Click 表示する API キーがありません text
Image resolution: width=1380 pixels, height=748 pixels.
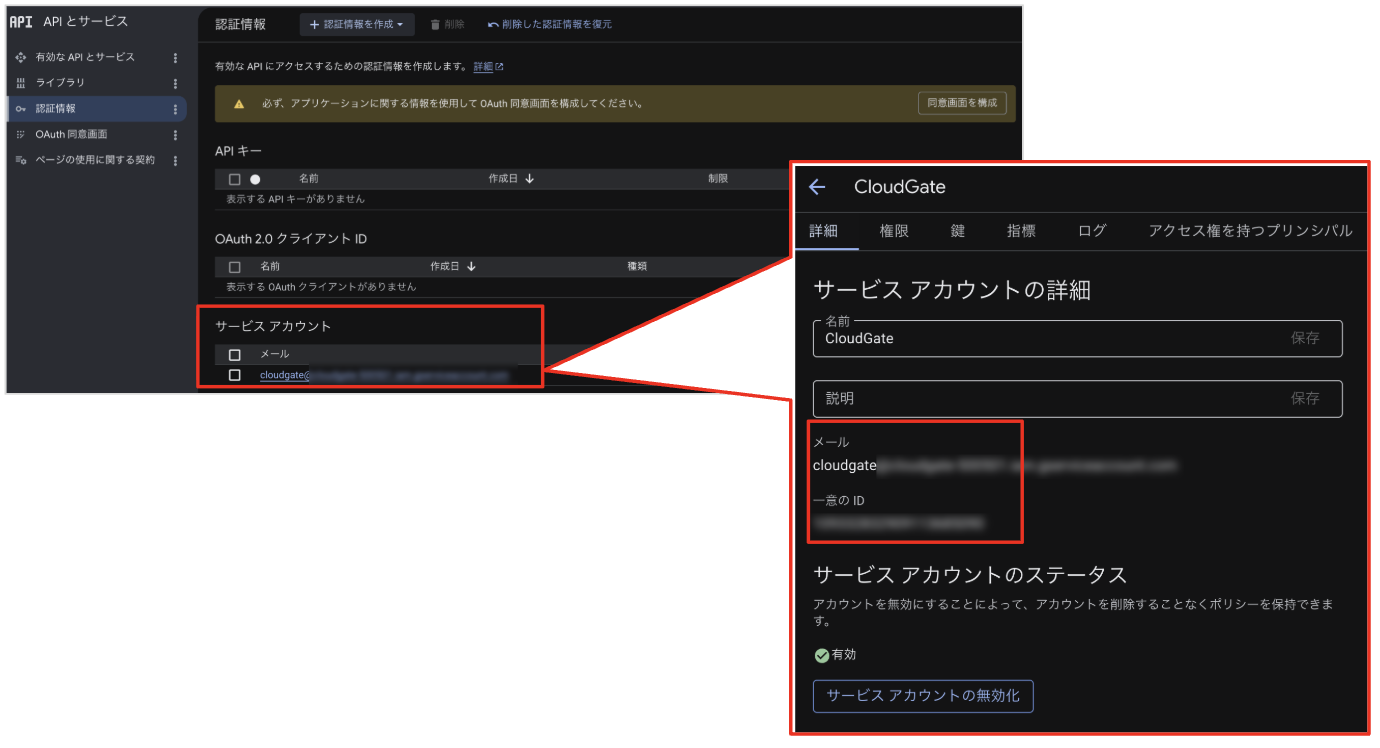coord(296,199)
